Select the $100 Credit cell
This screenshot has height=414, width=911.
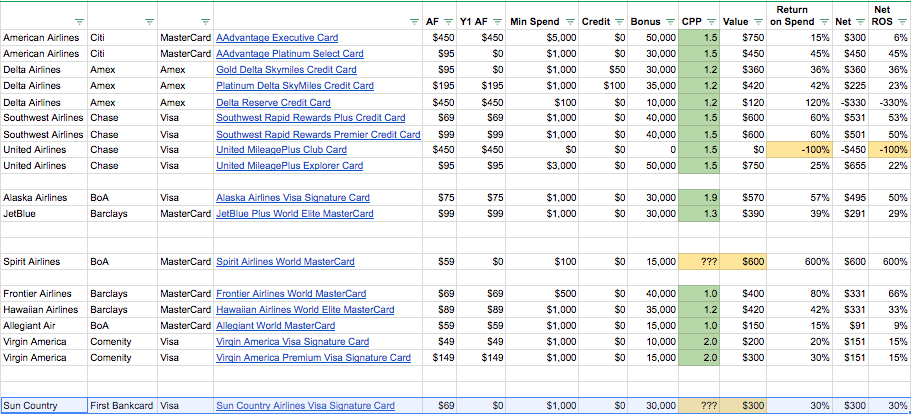point(604,86)
